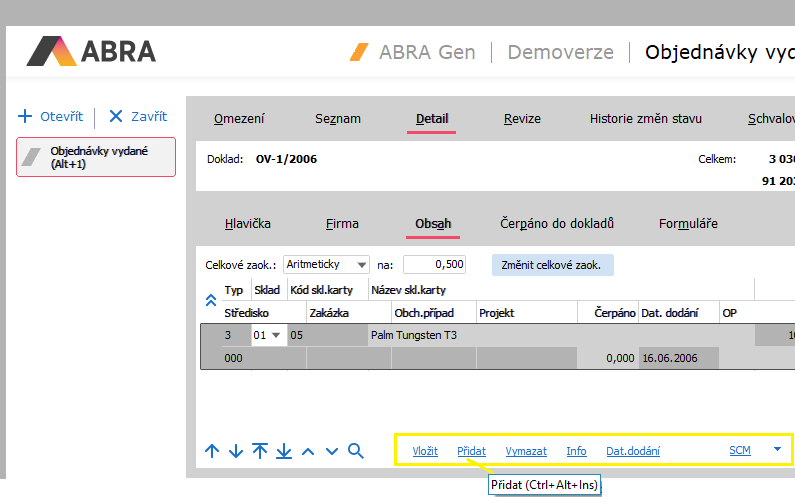Open the Historie změn stavu tab

coord(645,119)
